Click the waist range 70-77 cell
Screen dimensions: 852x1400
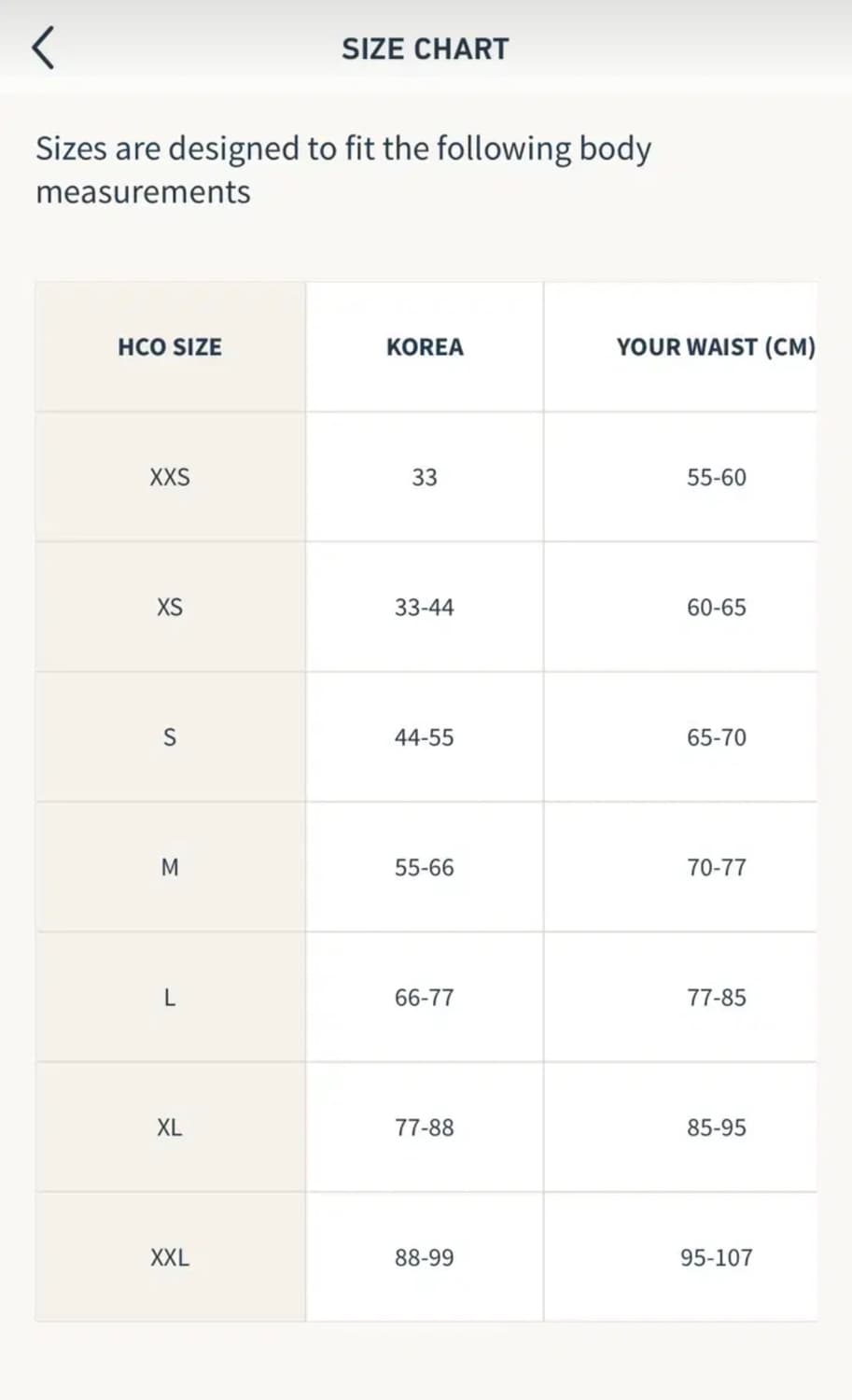(716, 867)
